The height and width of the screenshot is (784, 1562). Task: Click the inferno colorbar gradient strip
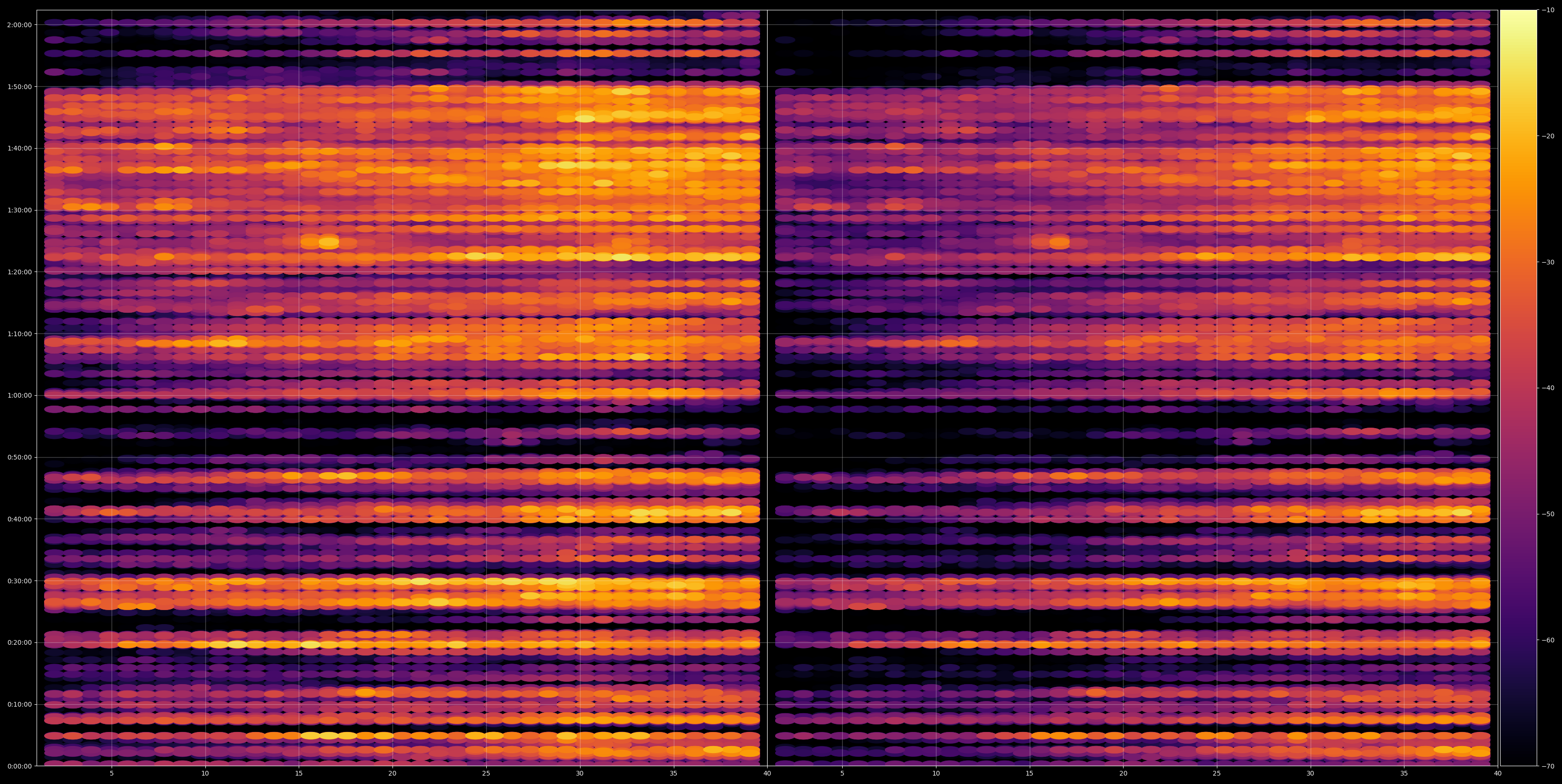point(1518,388)
